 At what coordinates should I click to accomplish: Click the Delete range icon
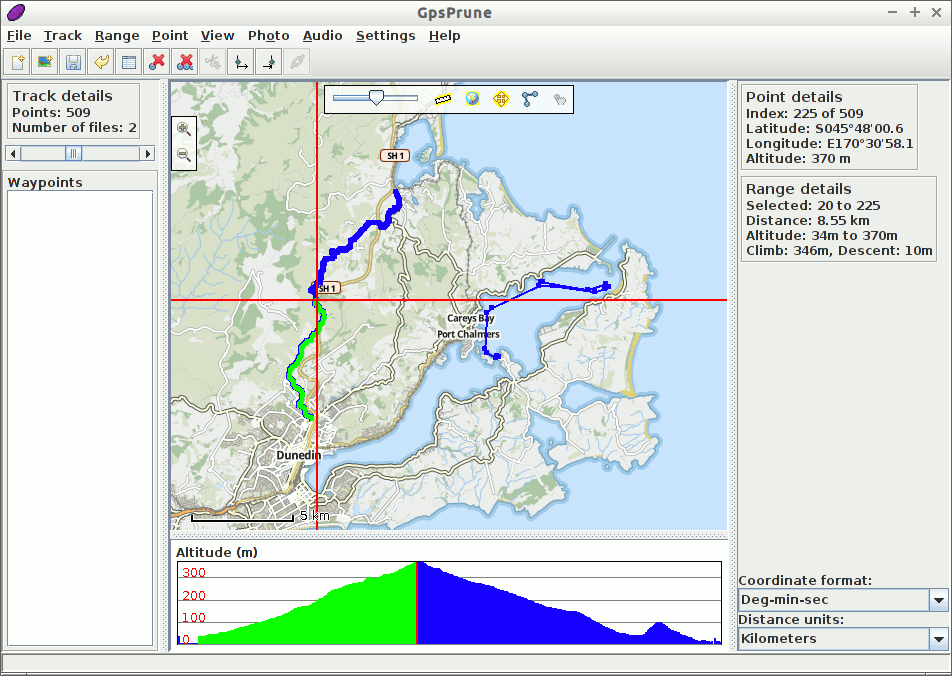(x=184, y=62)
